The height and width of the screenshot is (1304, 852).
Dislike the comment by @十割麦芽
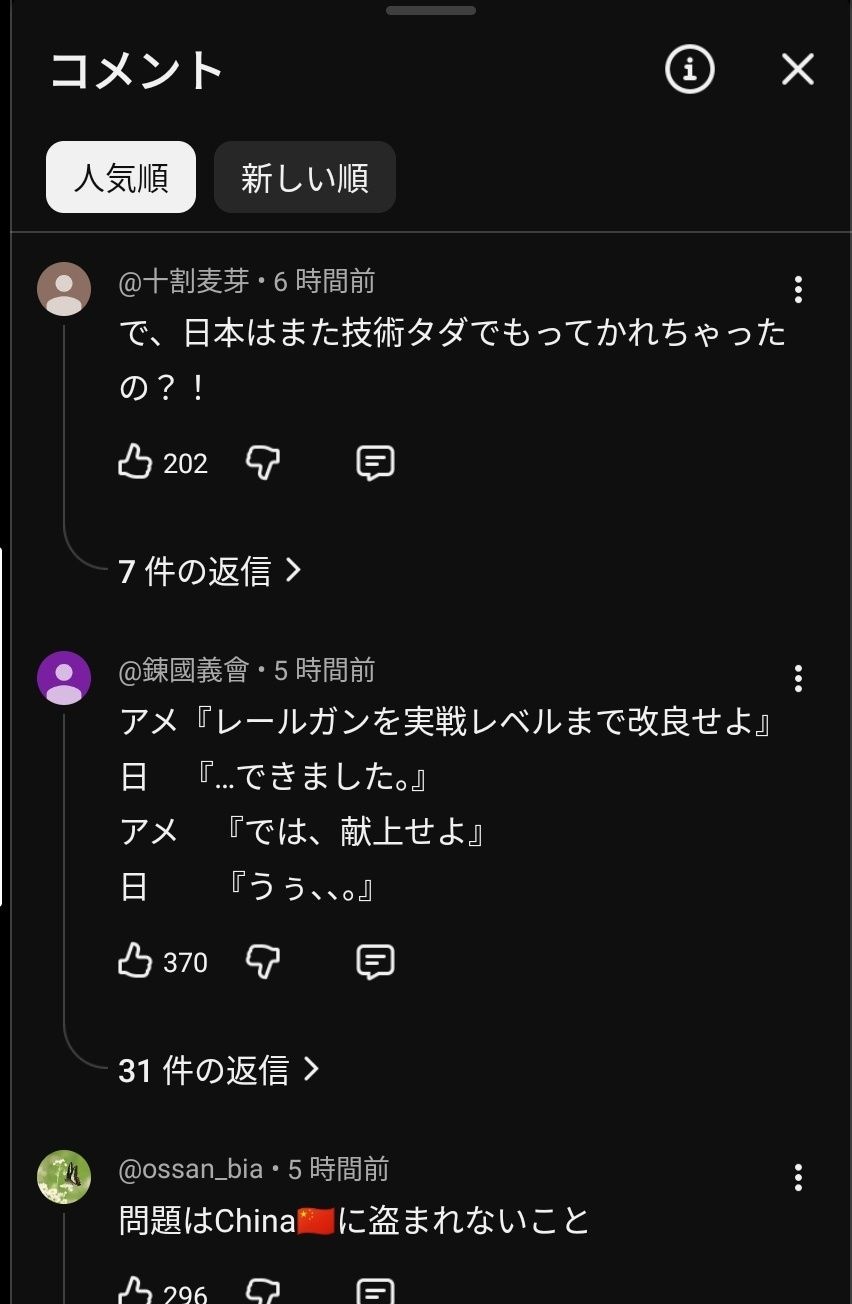point(263,462)
